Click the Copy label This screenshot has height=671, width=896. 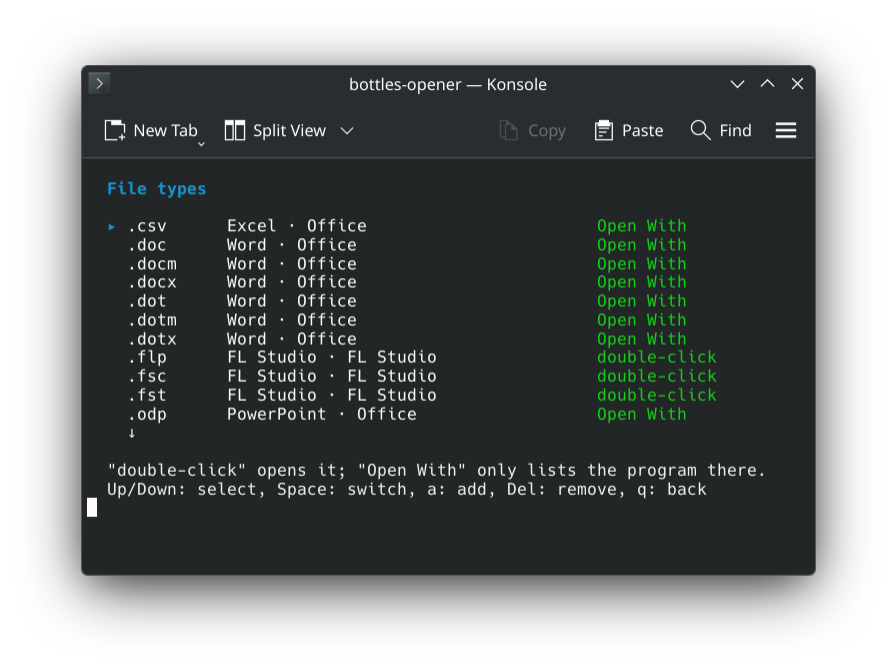pyautogui.click(x=547, y=131)
